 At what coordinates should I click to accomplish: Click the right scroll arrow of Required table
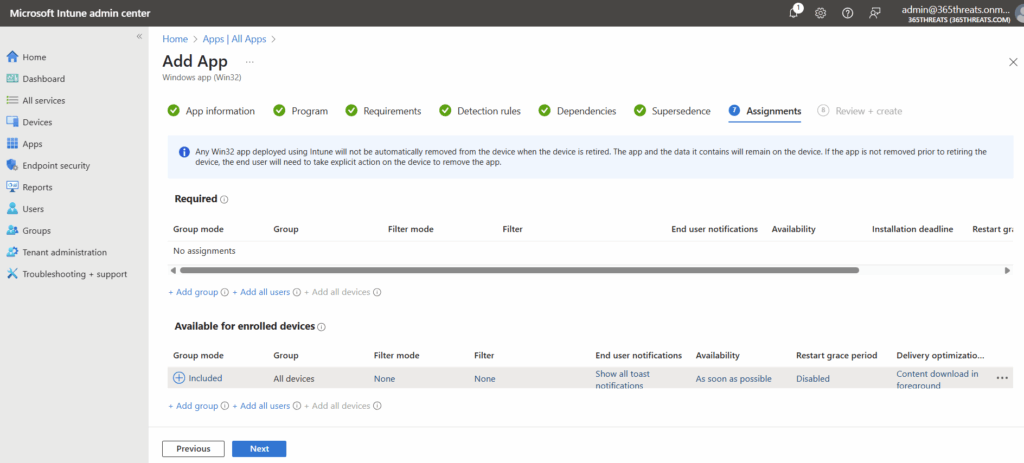[1007, 270]
